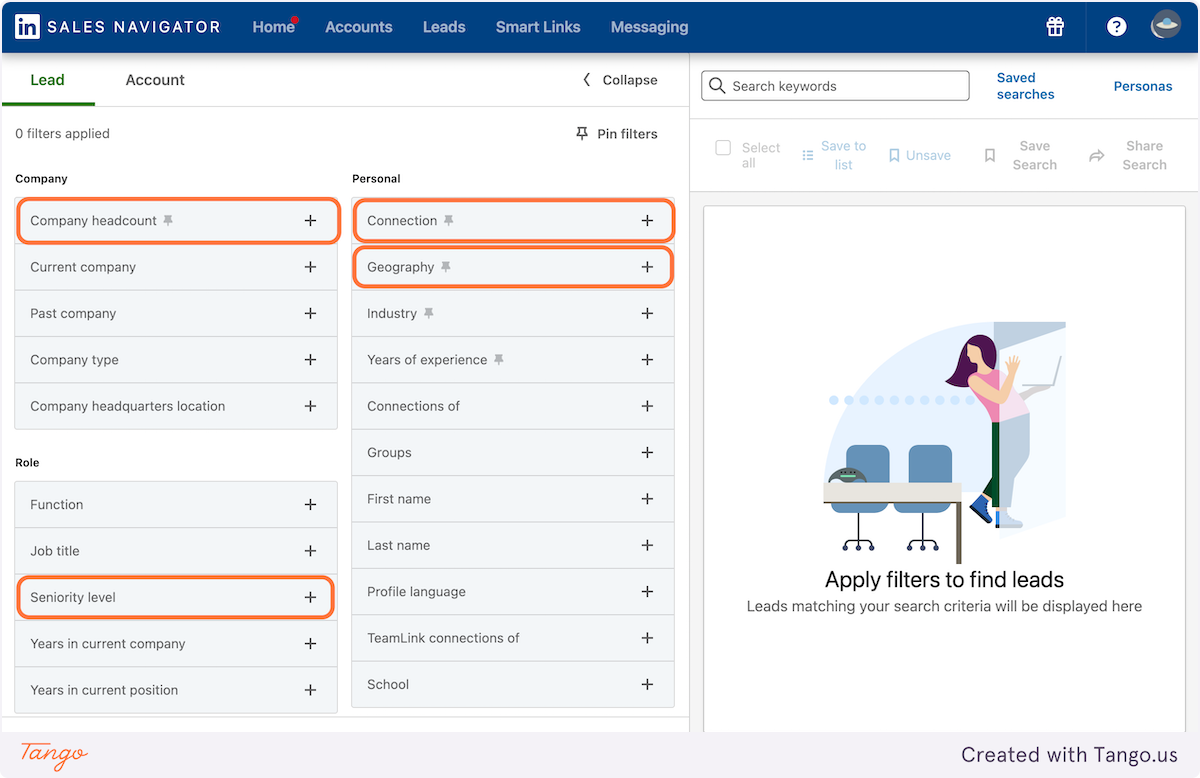
Task: Switch to the Lead tab
Action: coord(47,80)
